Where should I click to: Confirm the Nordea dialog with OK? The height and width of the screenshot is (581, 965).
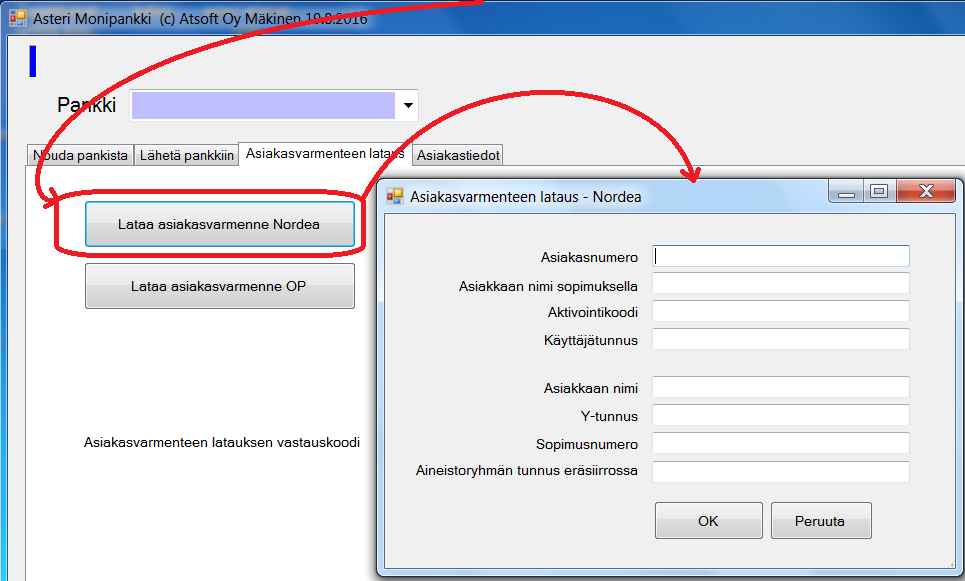708,521
